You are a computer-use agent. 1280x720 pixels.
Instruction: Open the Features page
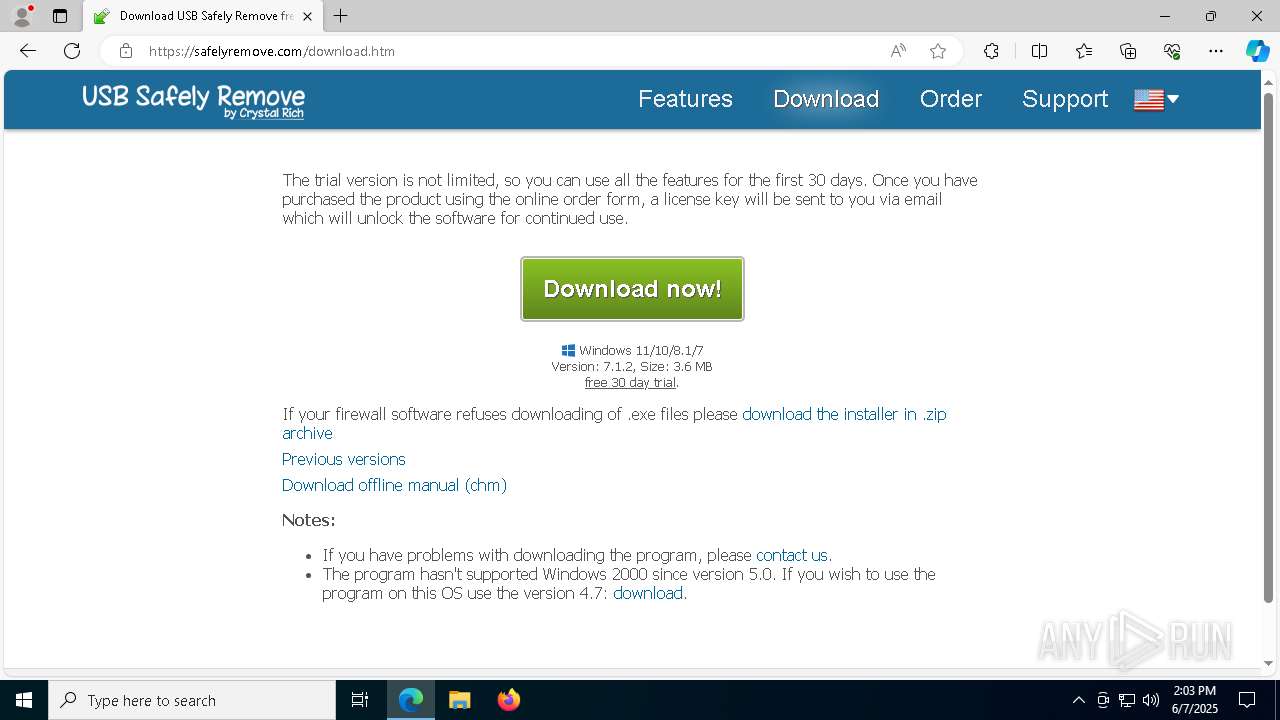click(x=685, y=99)
